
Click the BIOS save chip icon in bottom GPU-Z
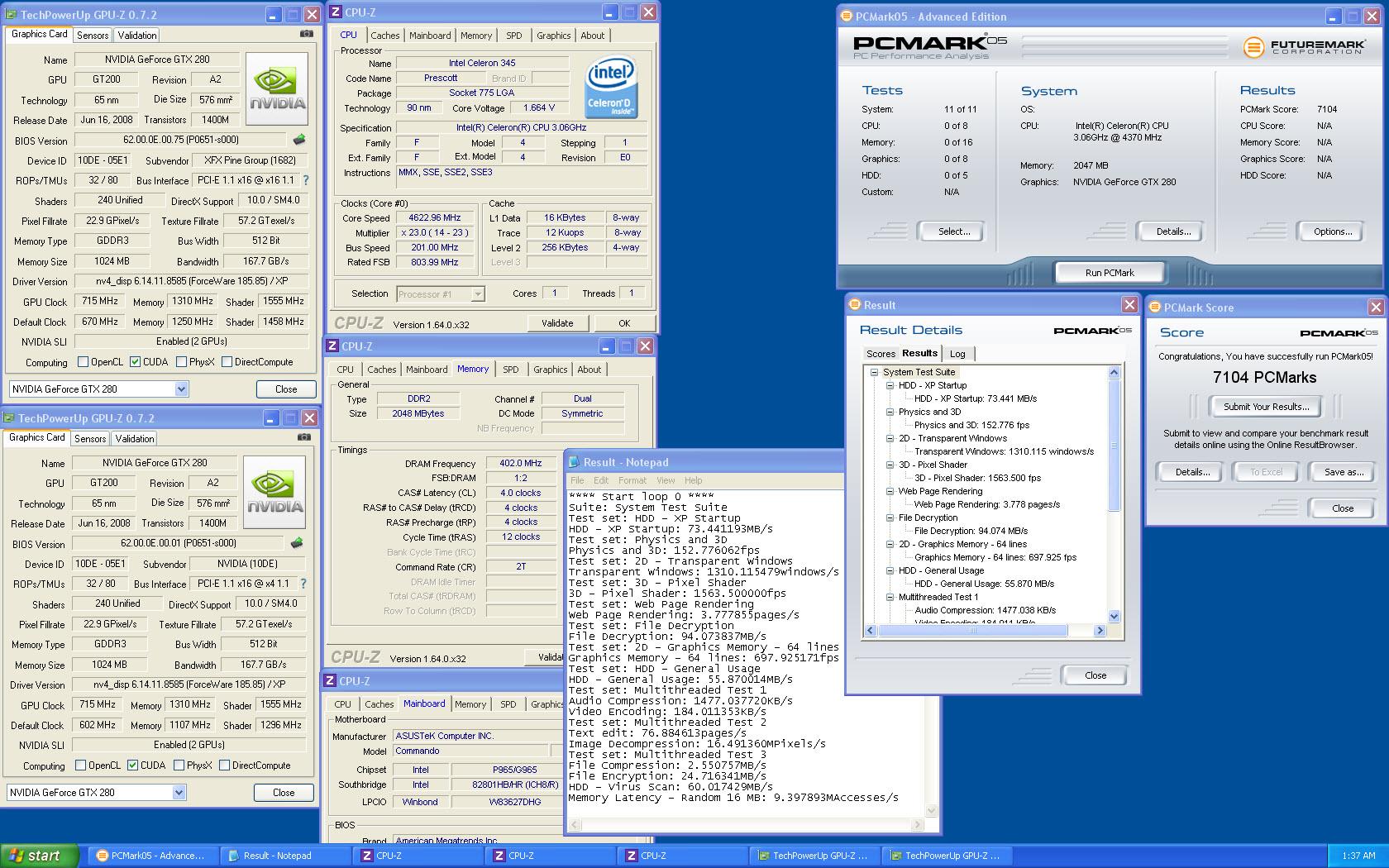[297, 543]
